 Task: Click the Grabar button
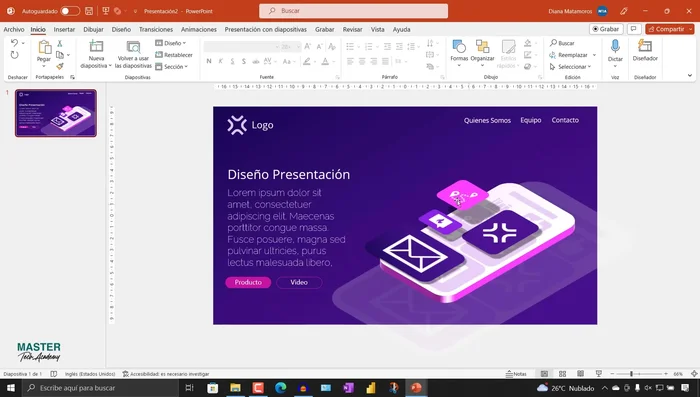point(606,29)
